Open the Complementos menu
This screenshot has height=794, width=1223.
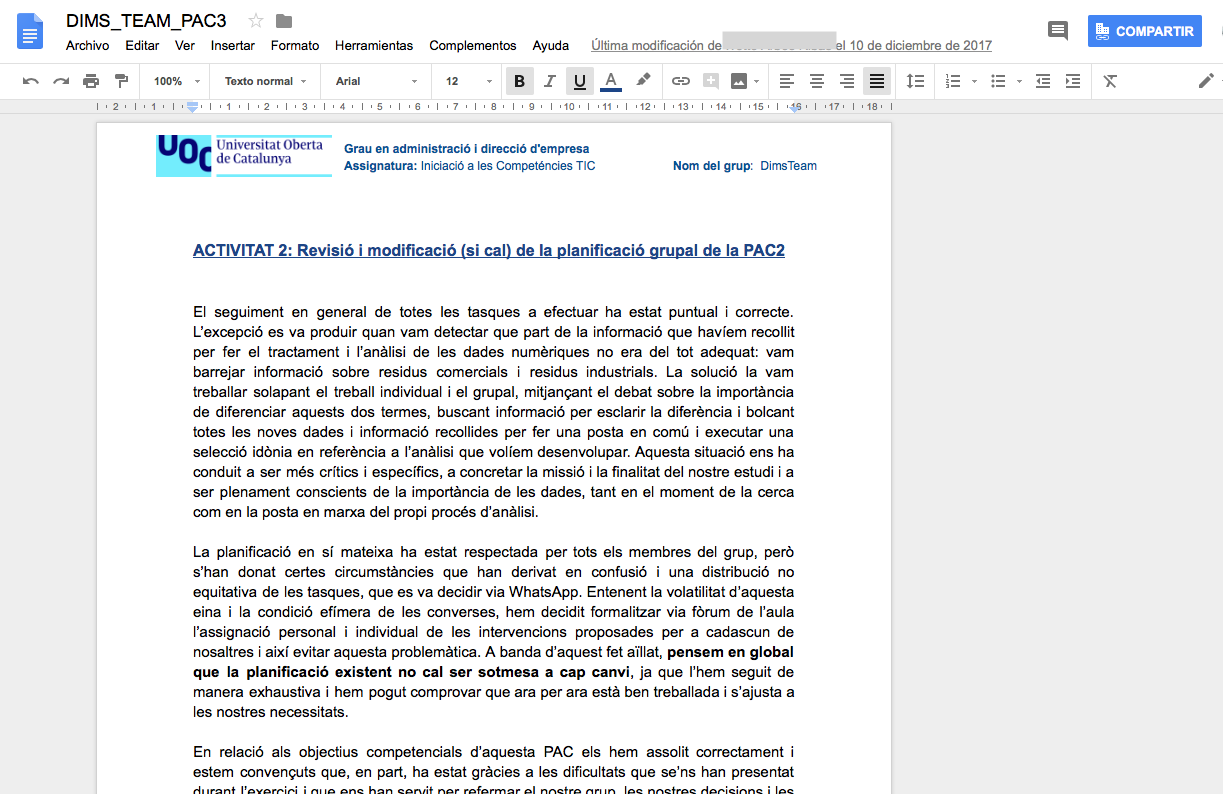pyautogui.click(x=473, y=45)
